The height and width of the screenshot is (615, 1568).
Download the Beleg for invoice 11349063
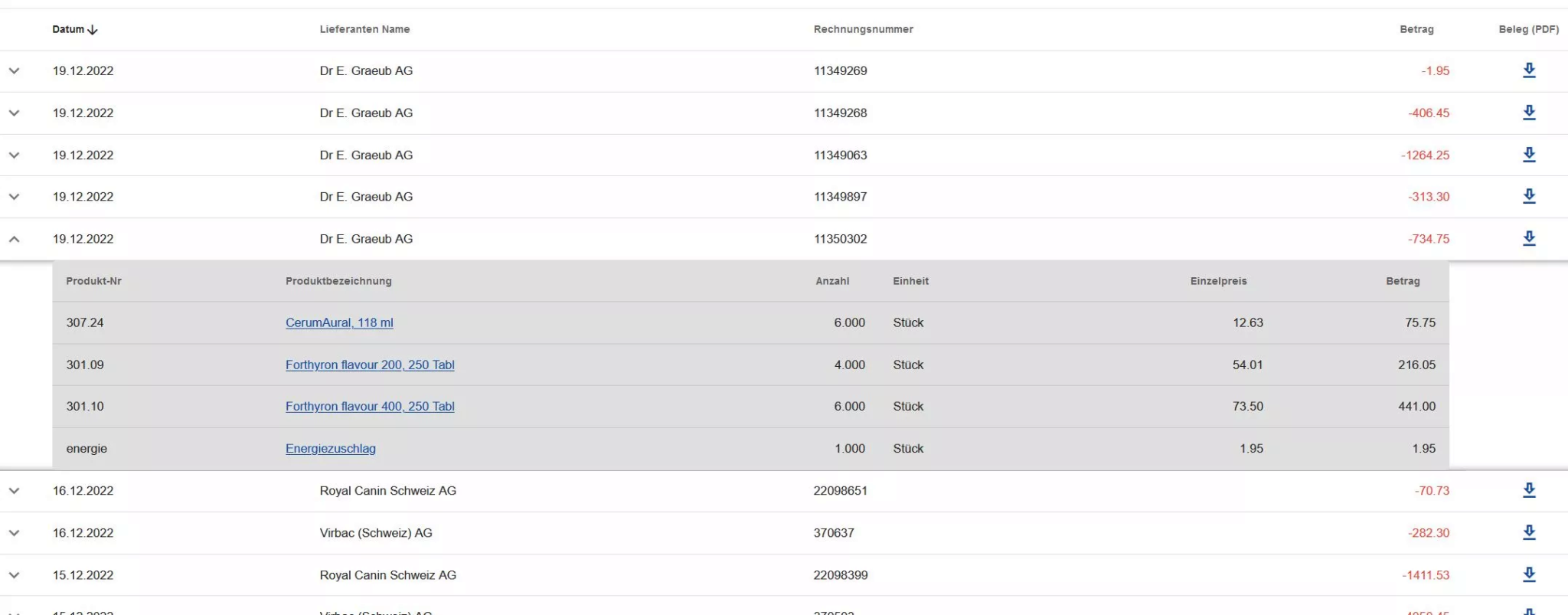pos(1528,154)
